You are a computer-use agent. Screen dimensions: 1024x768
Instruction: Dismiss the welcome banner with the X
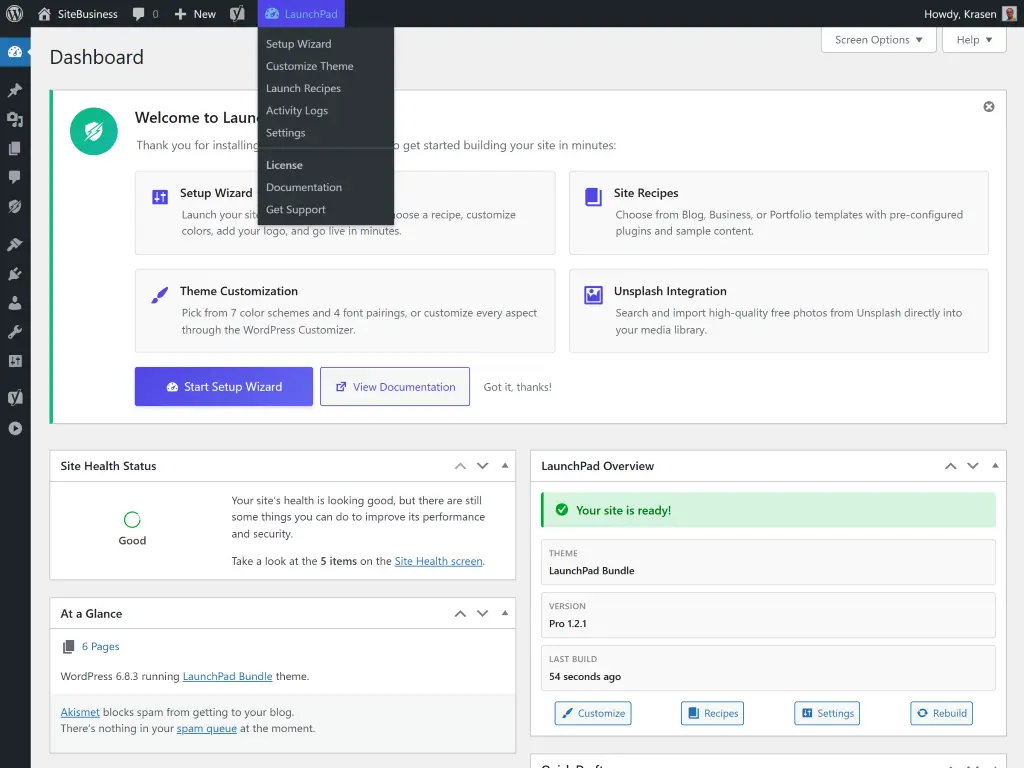(988, 106)
